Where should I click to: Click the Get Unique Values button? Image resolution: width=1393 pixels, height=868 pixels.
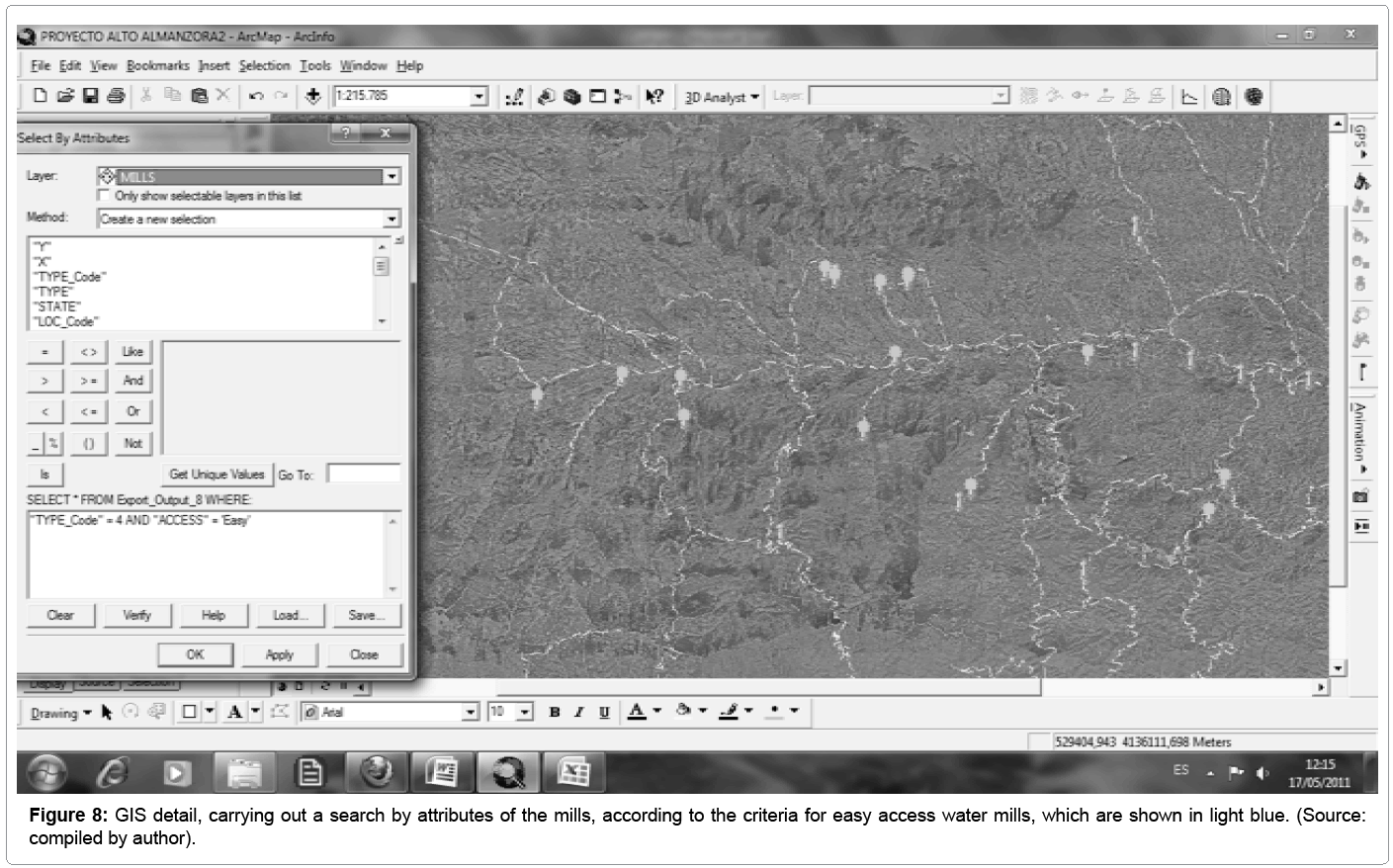217,475
